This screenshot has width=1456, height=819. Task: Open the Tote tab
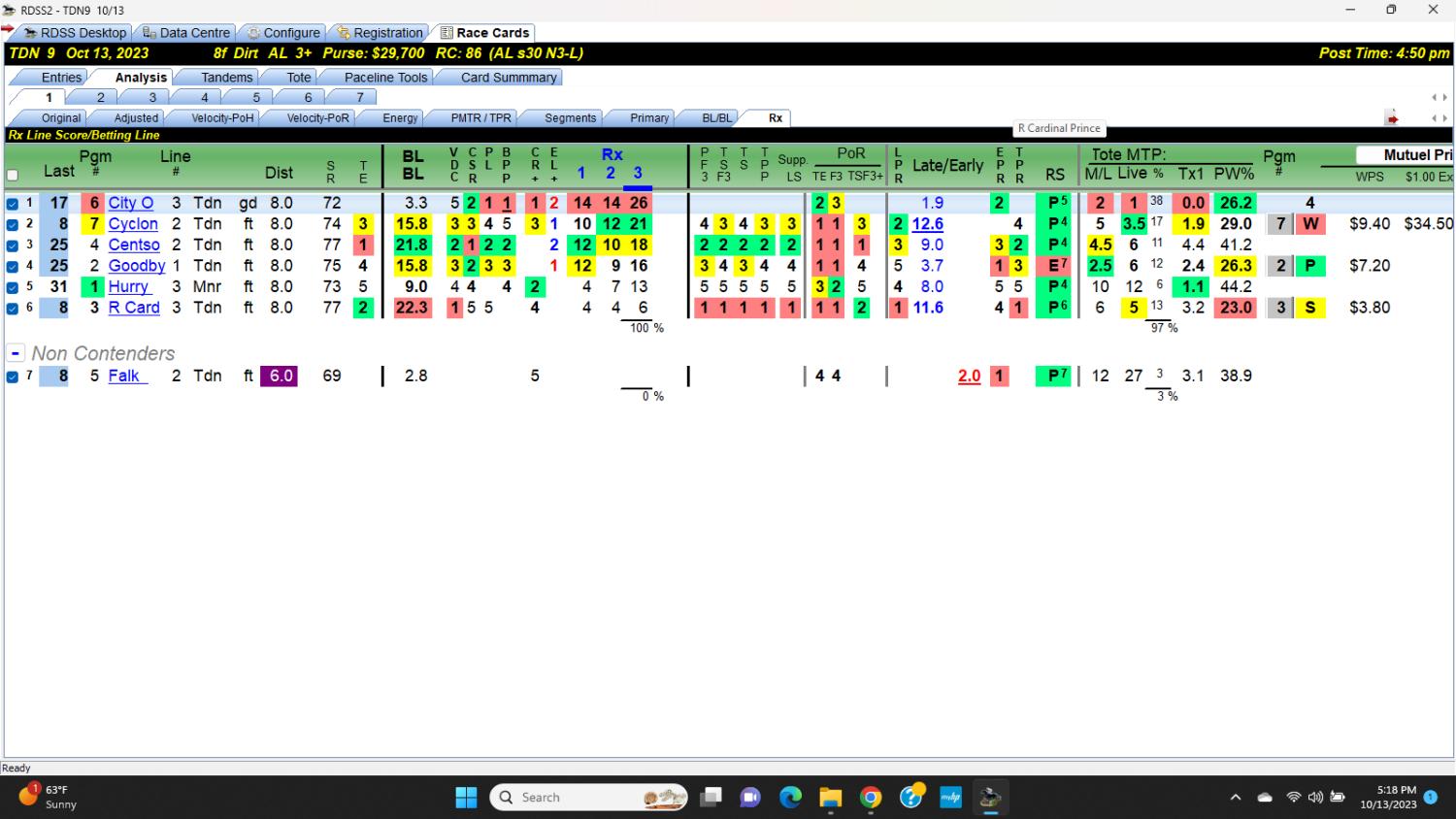[299, 78]
